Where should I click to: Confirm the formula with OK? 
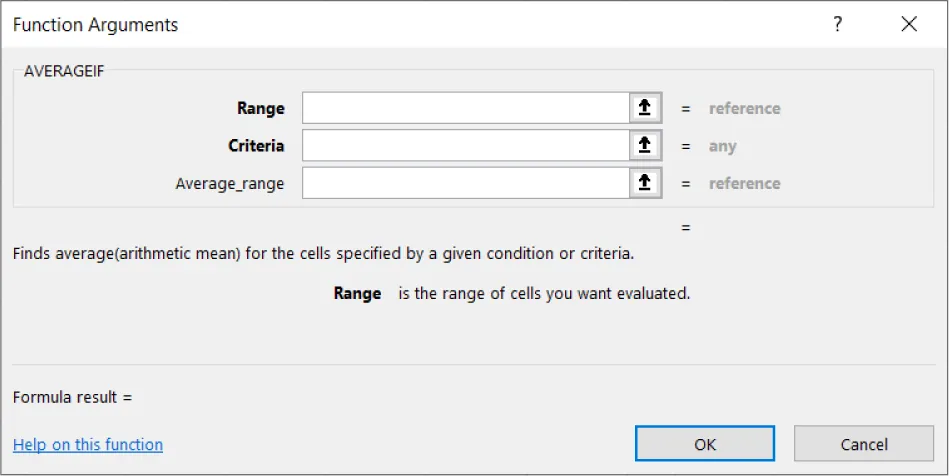tap(705, 444)
